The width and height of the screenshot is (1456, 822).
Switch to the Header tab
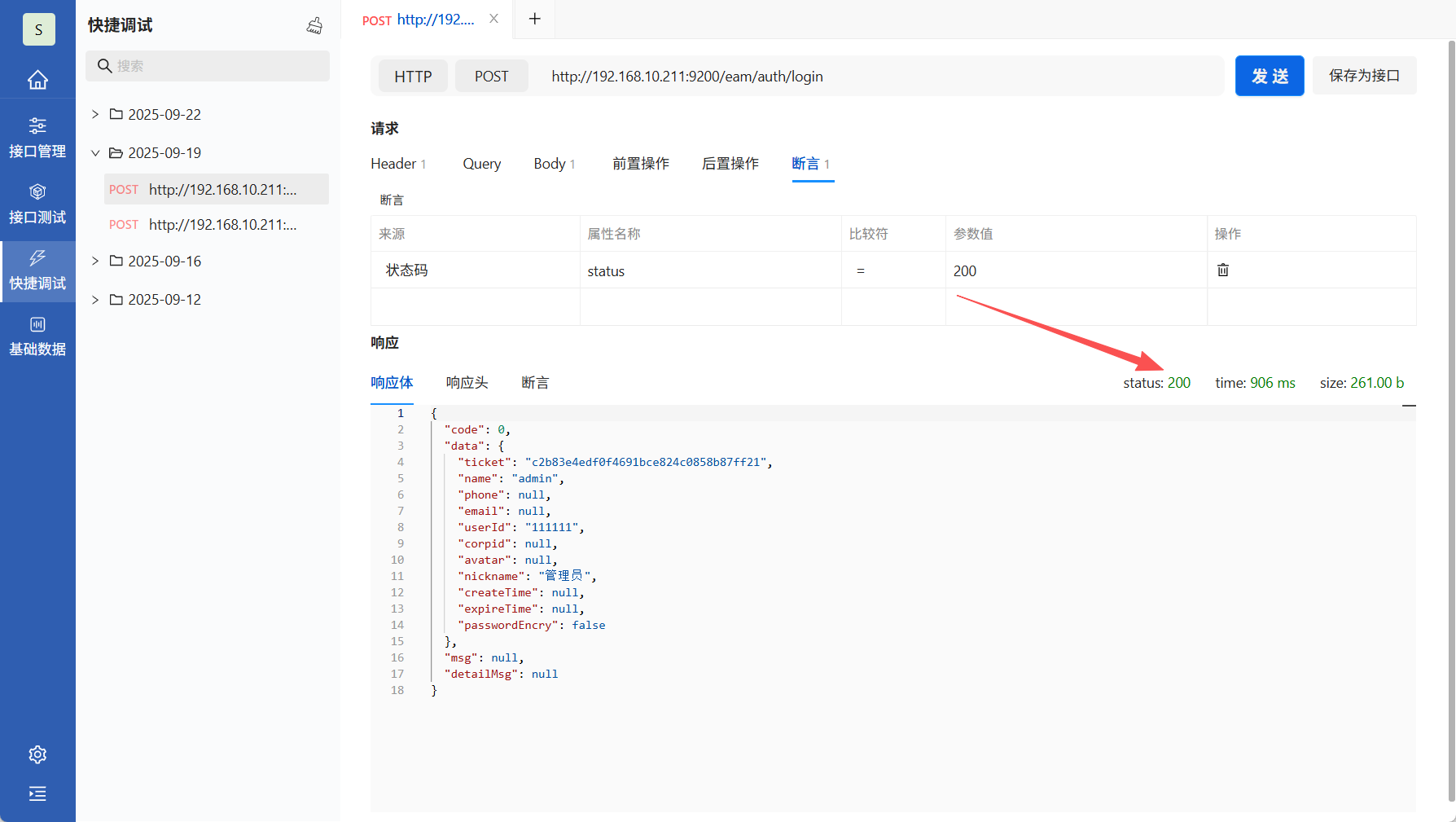[398, 164]
